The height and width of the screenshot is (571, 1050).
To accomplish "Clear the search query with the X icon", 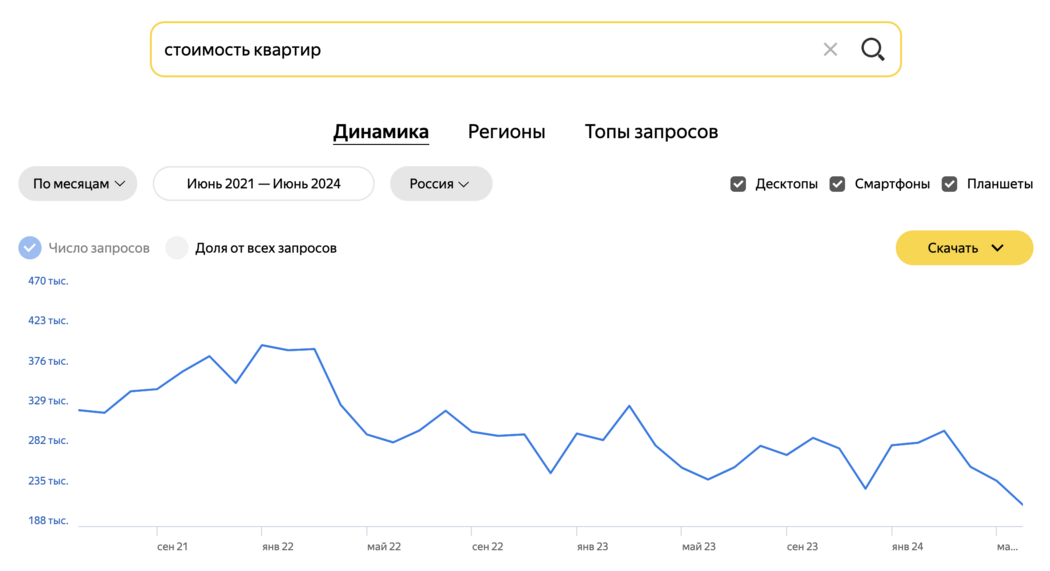I will point(830,50).
